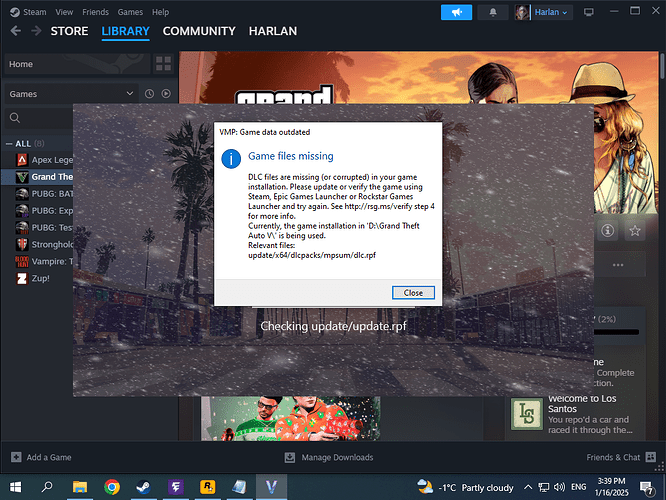Open the Friends menu
Viewport: 666px width, 500px height.
96,12
